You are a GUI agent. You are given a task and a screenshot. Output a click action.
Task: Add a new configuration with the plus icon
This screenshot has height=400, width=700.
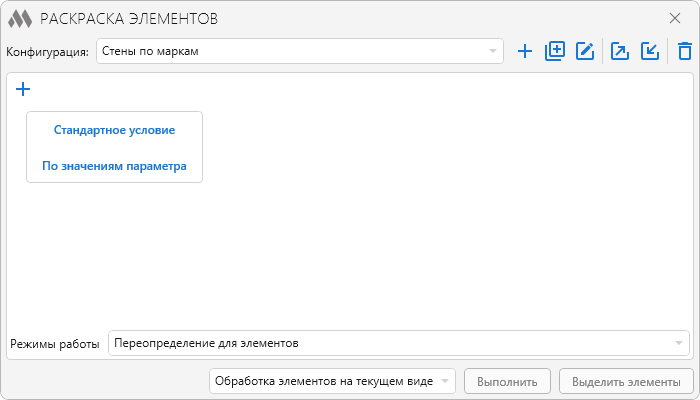[x=524, y=51]
